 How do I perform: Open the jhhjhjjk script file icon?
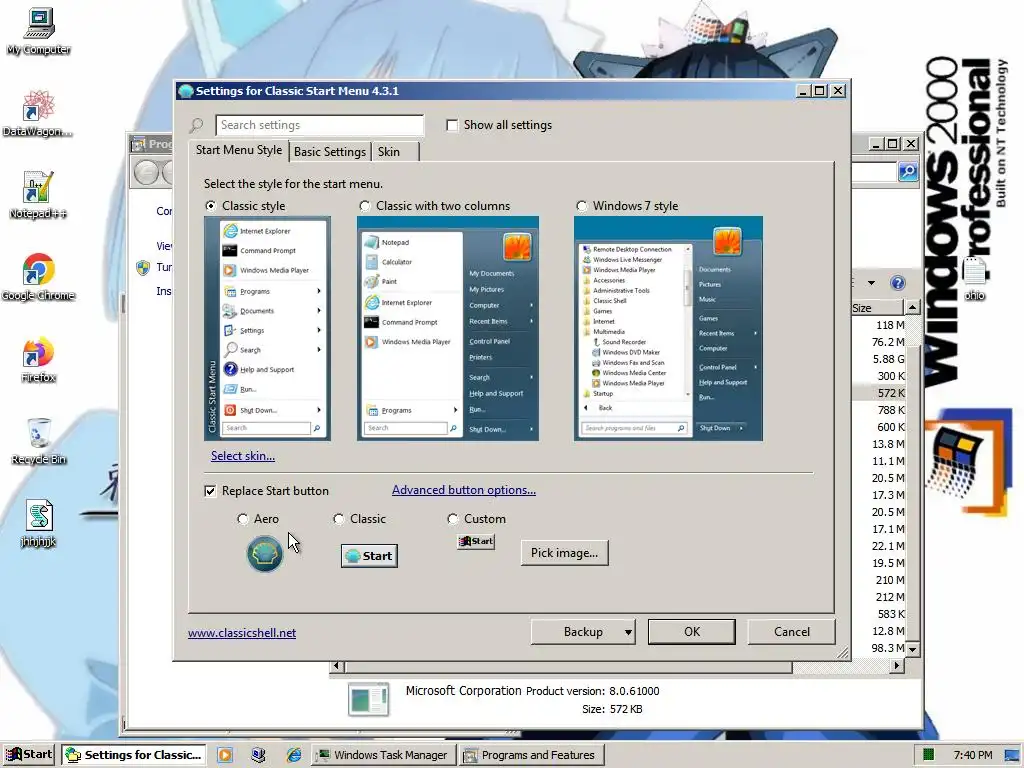39,523
